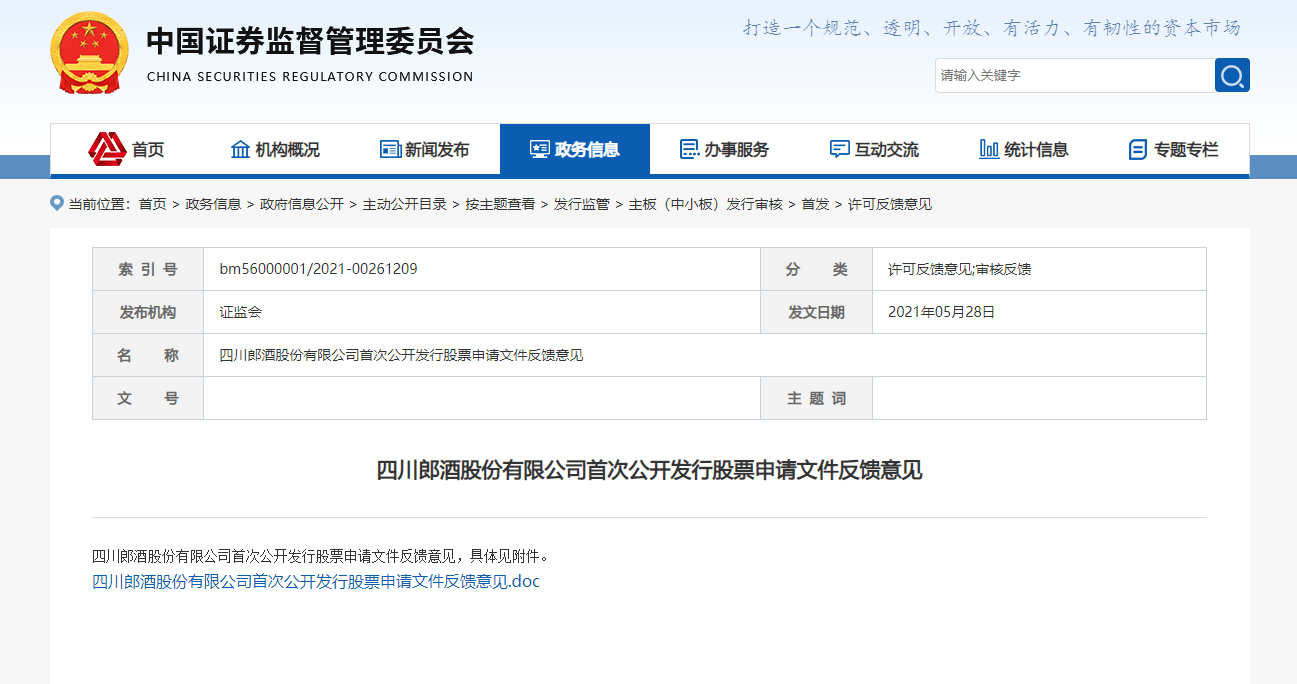Click the red home icon in navigation
This screenshot has width=1297, height=684.
[x=107, y=149]
